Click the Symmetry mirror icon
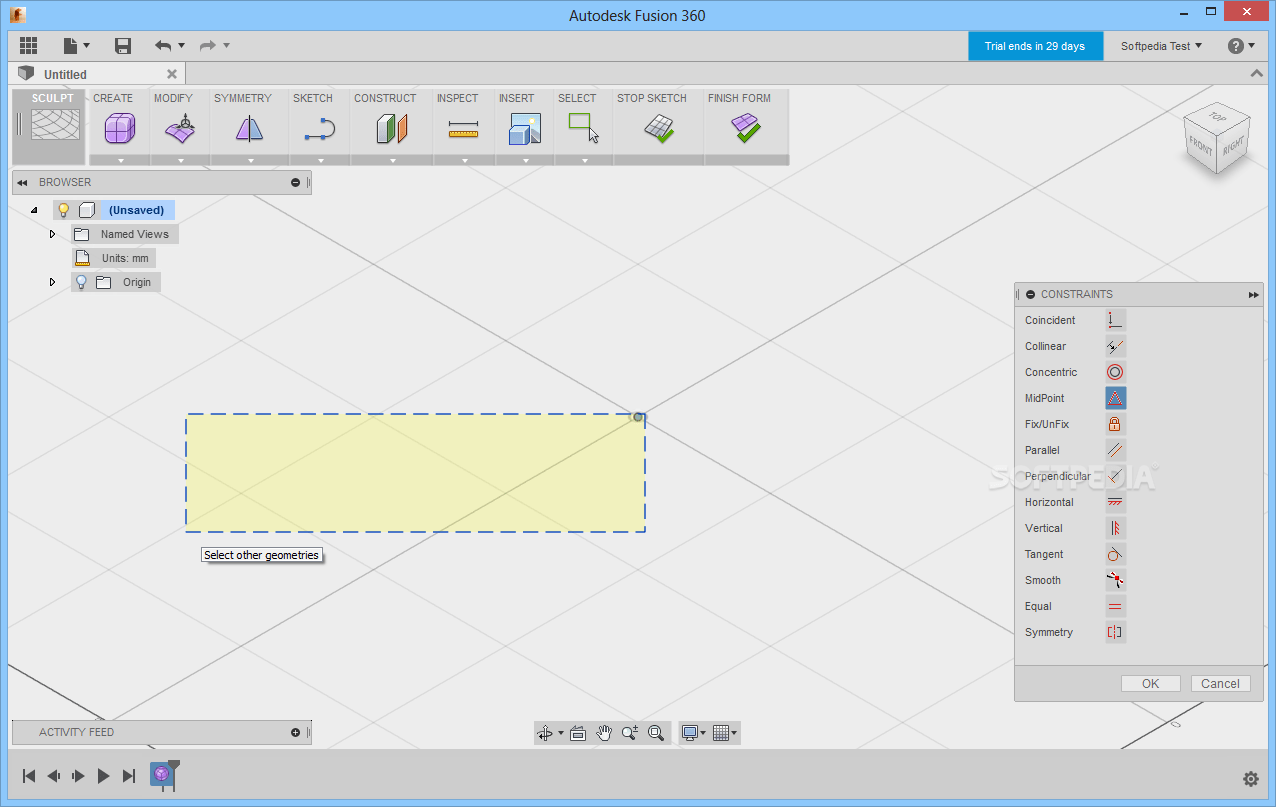Viewport: 1276px width, 807px height. 250,128
